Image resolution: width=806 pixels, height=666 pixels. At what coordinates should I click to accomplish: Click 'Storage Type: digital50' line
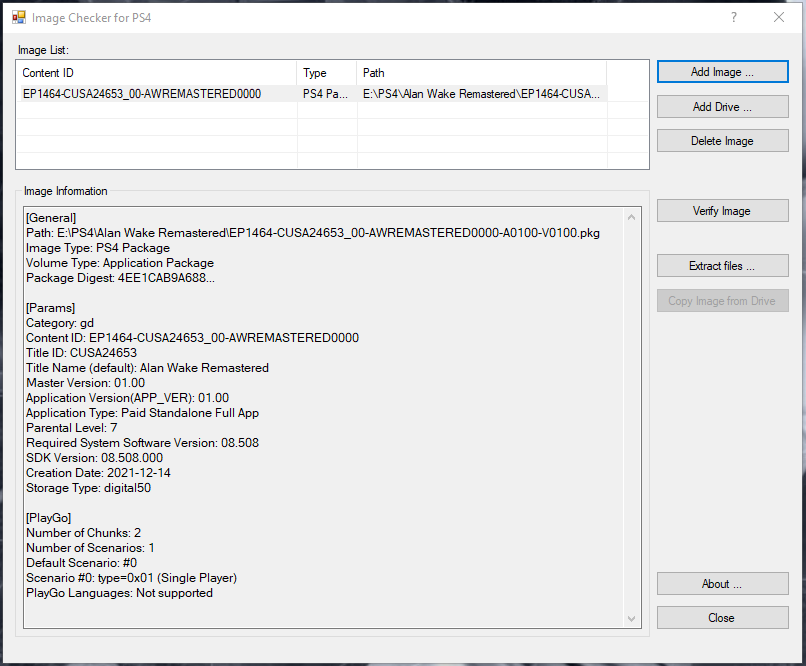pos(88,488)
